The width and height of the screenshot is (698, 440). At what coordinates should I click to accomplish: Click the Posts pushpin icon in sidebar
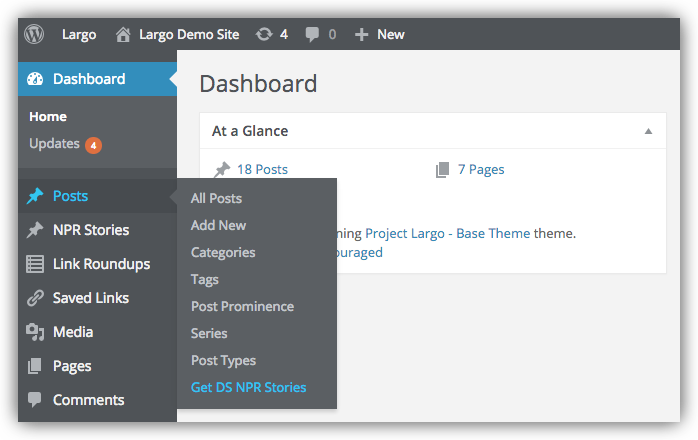(35, 196)
